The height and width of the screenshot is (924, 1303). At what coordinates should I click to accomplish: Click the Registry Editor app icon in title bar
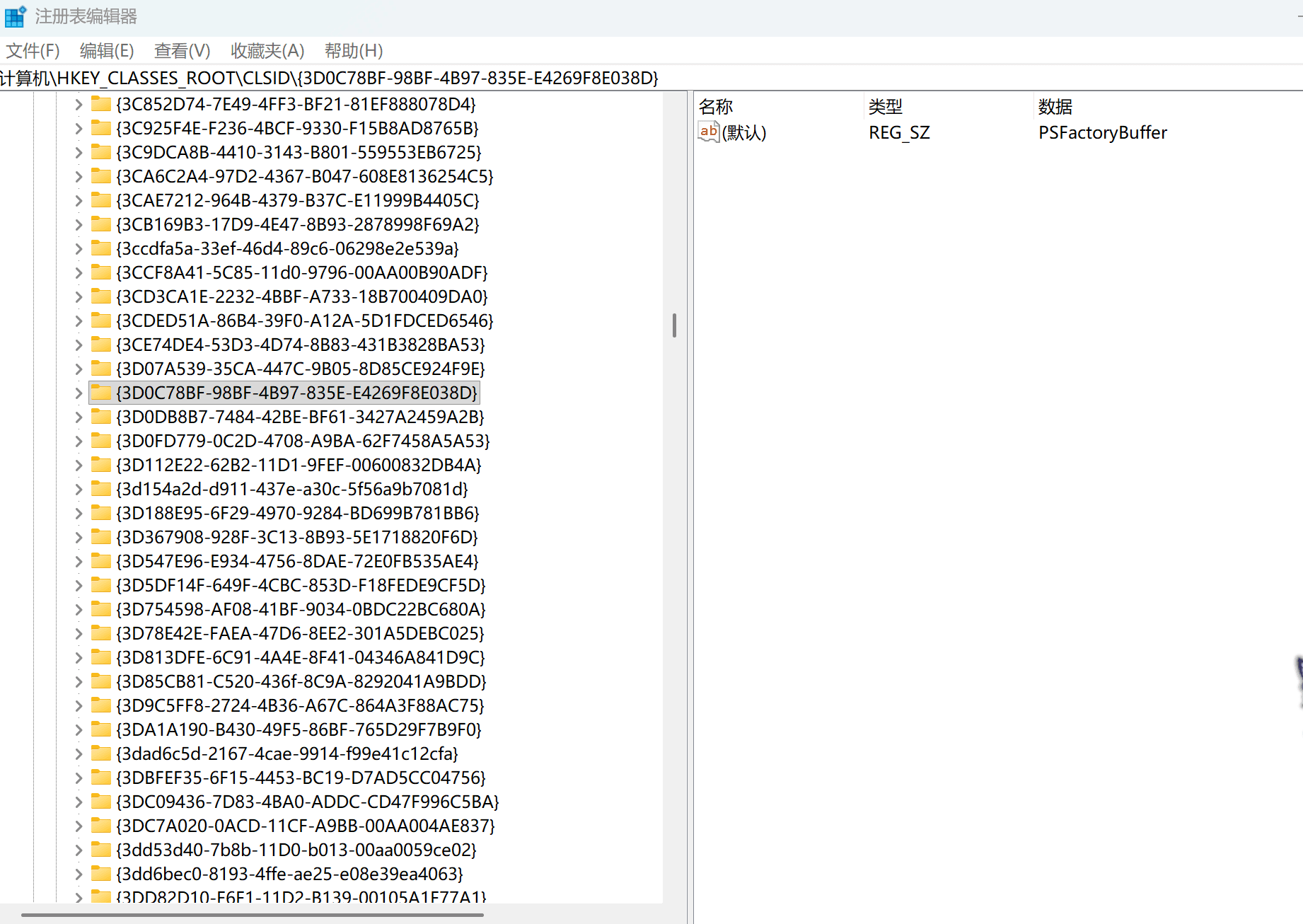click(x=15, y=16)
